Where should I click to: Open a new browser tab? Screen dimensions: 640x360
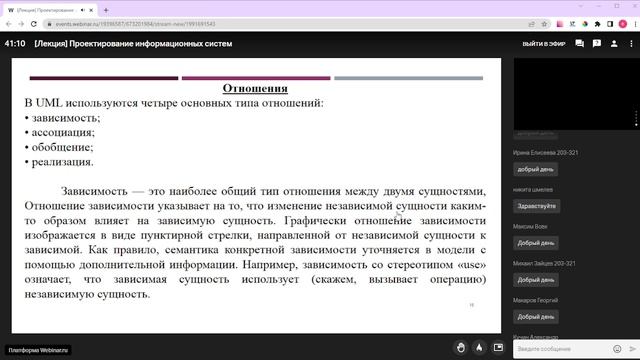(x=106, y=10)
